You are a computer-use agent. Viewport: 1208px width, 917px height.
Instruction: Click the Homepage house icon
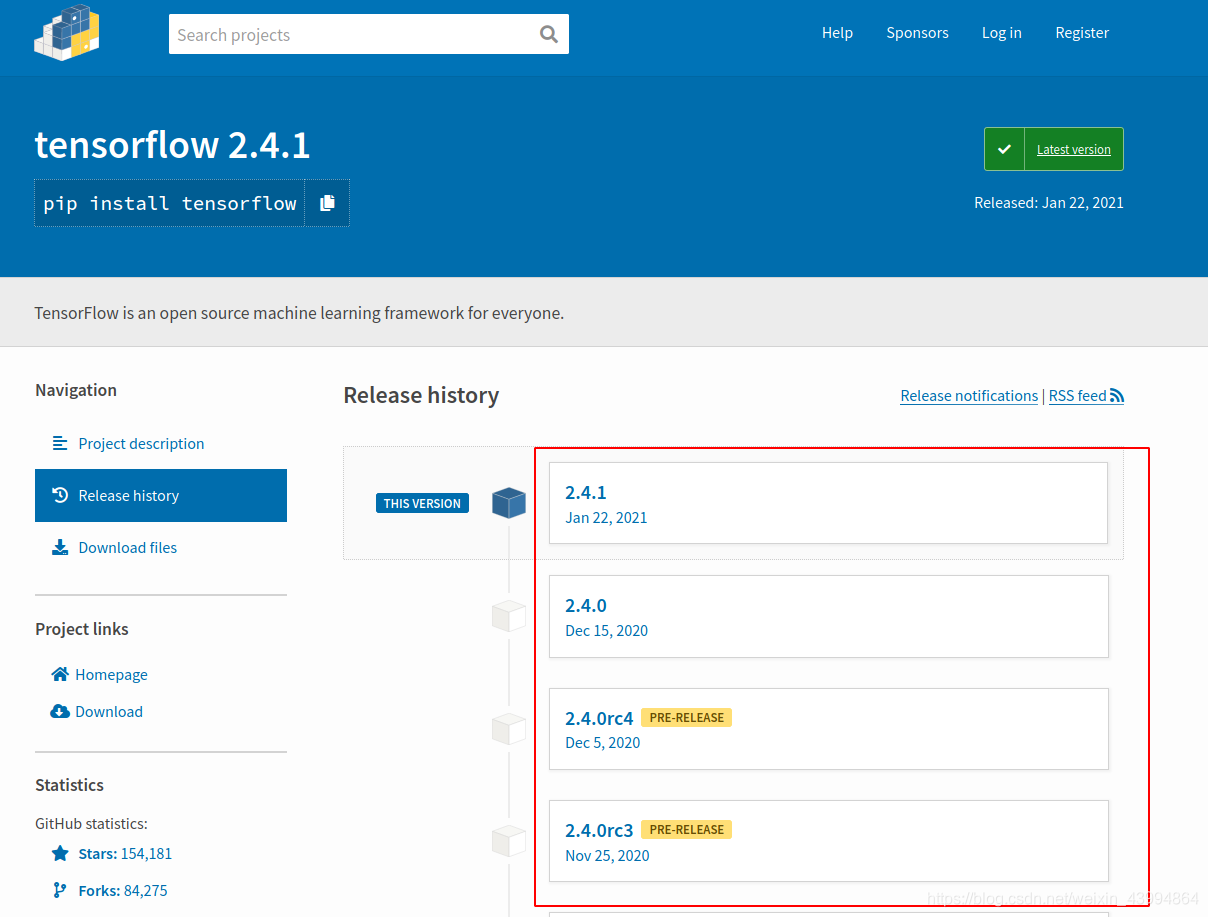pos(60,674)
